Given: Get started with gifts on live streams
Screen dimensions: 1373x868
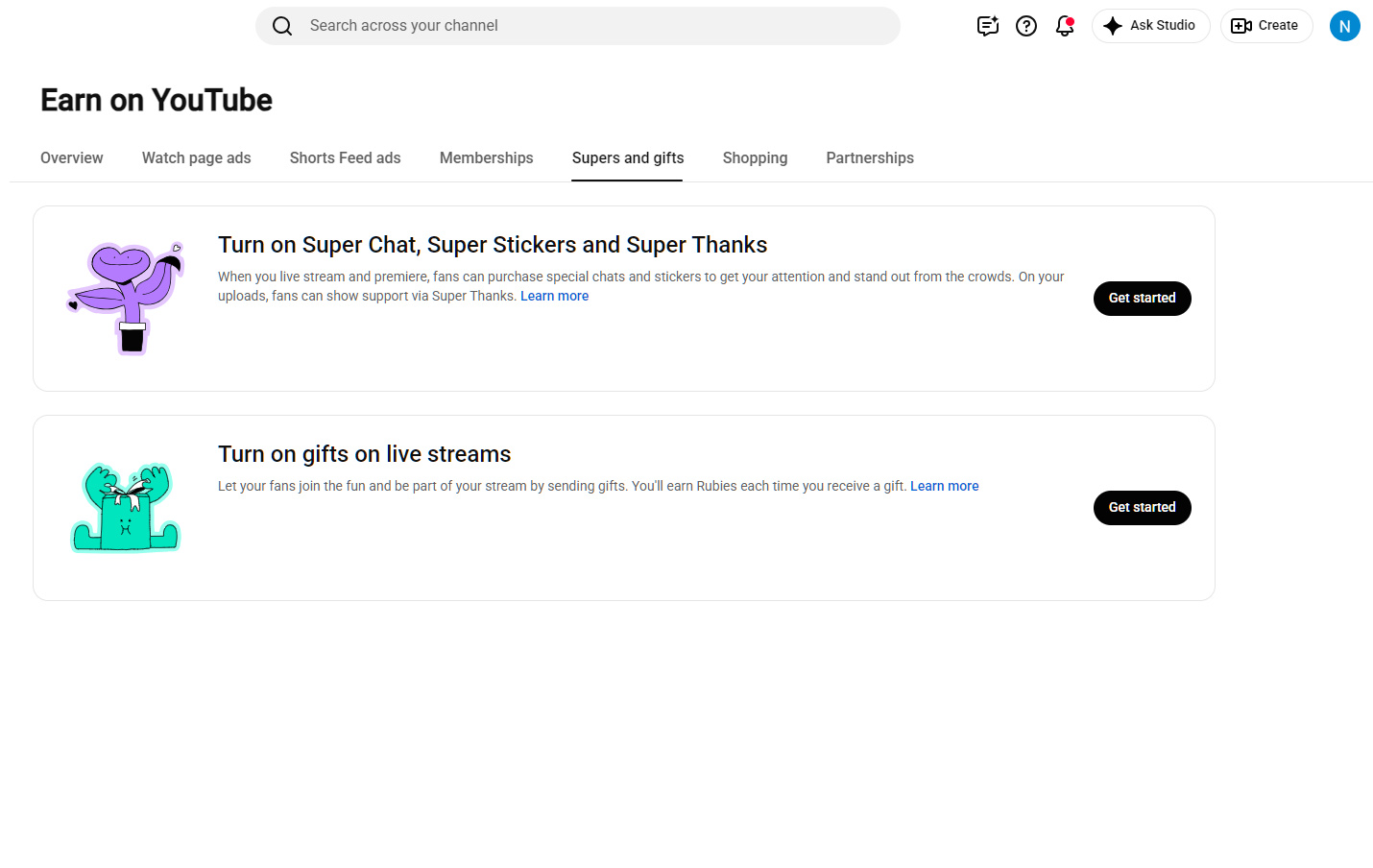Looking at the screenshot, I should pos(1143,508).
